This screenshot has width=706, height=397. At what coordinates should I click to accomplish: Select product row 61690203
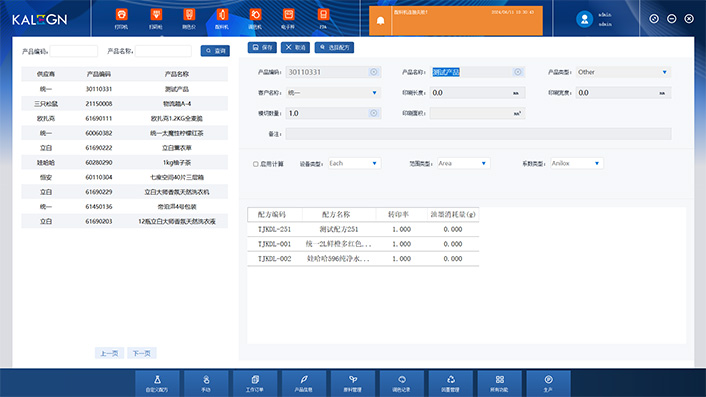pyautogui.click(x=124, y=221)
